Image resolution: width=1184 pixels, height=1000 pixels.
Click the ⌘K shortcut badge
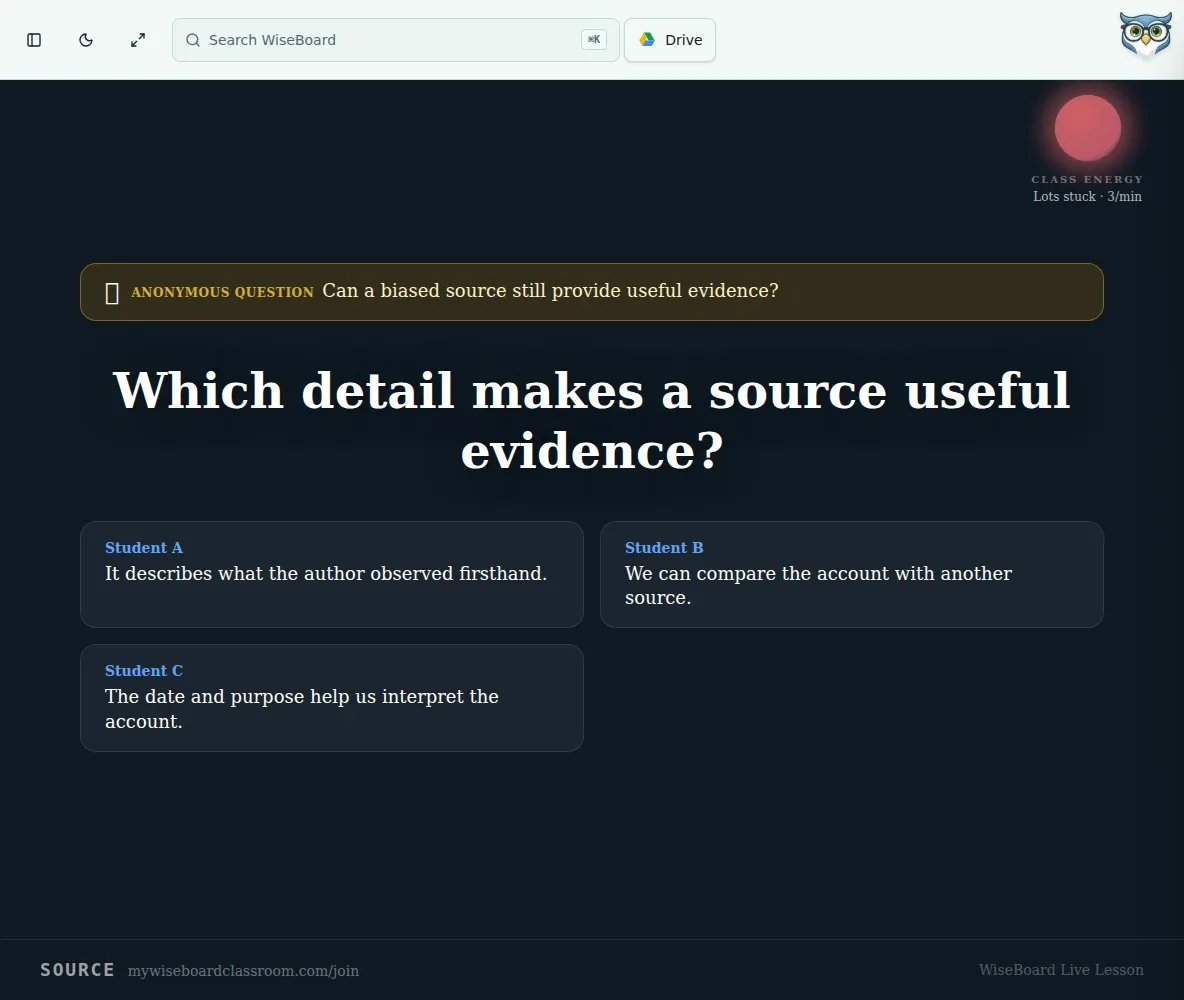coord(594,40)
